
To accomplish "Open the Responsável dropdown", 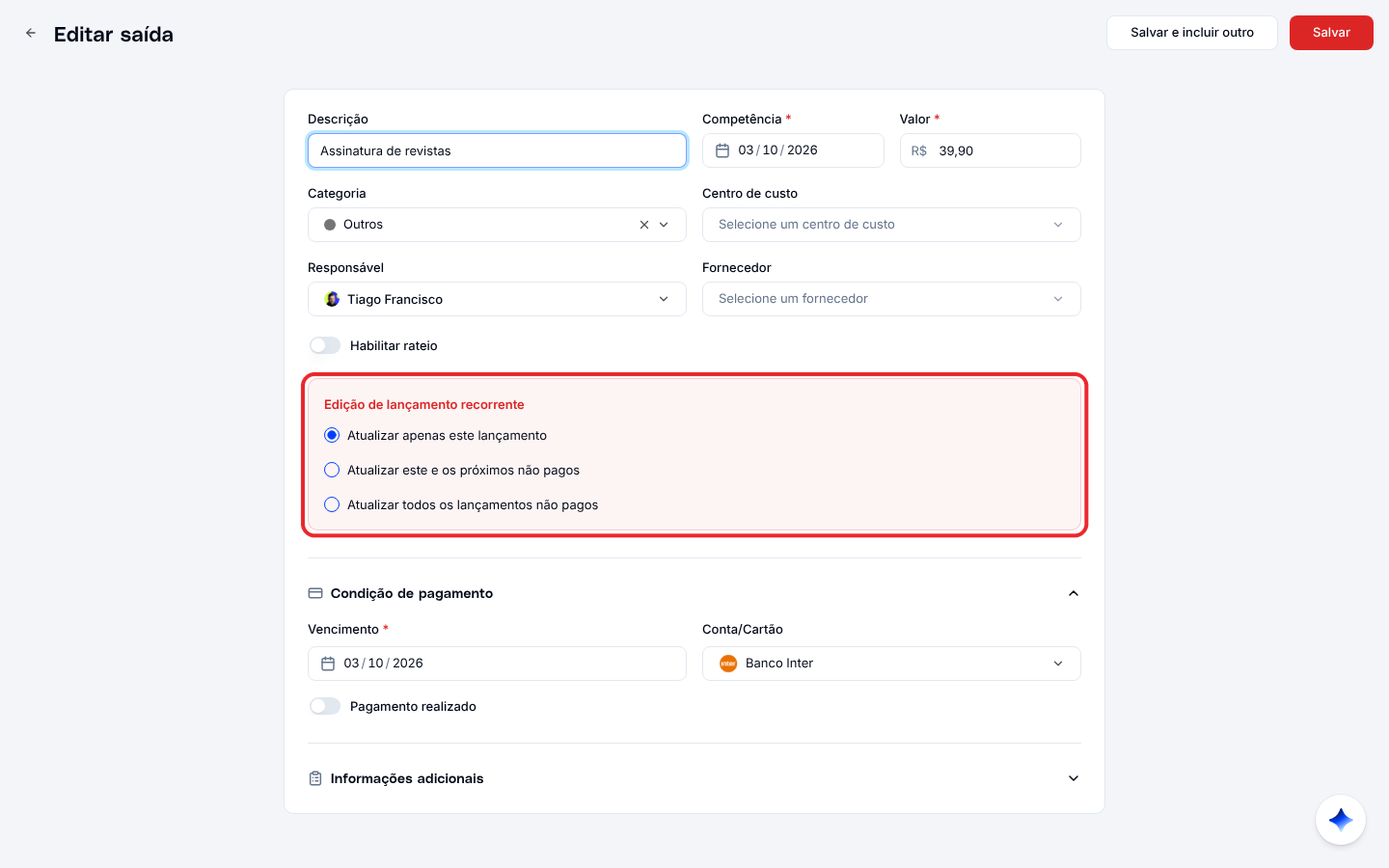I will tap(497, 299).
